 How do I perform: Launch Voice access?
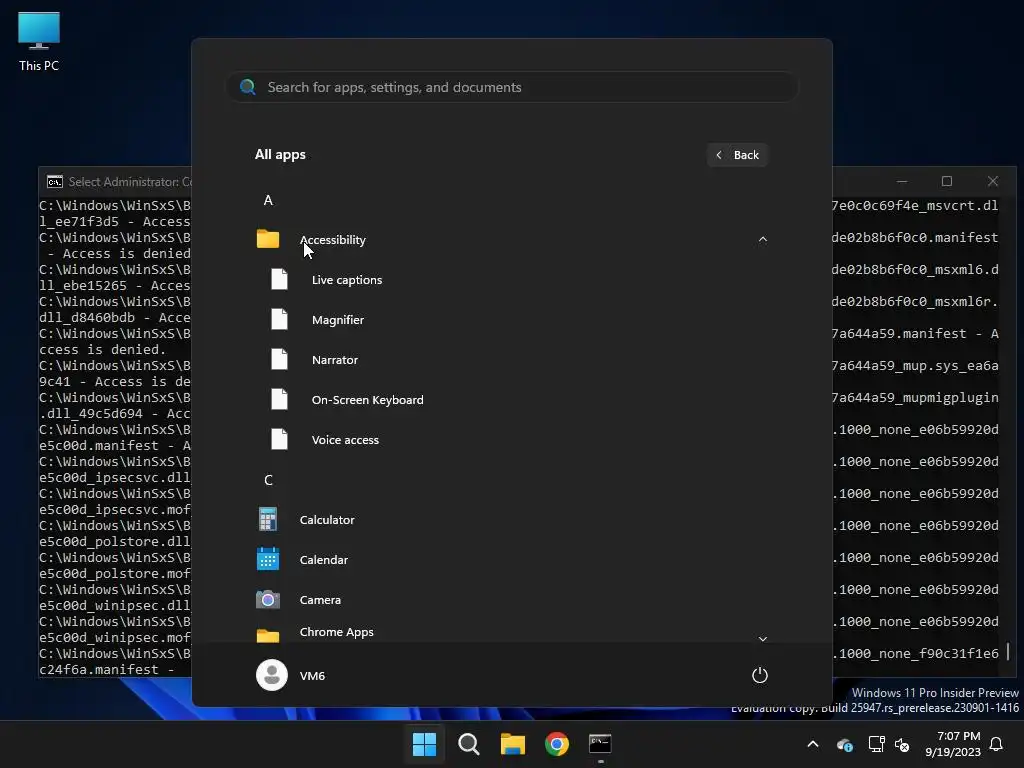[345, 440]
